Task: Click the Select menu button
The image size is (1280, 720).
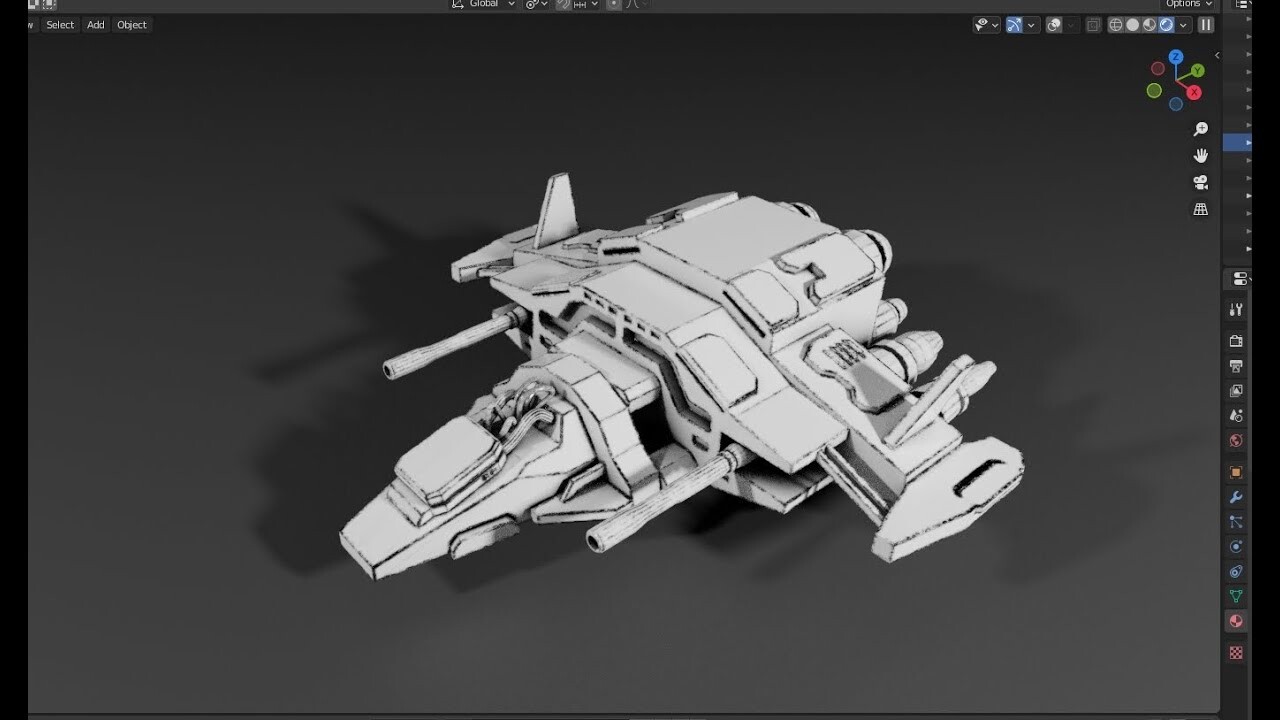Action: [x=59, y=25]
